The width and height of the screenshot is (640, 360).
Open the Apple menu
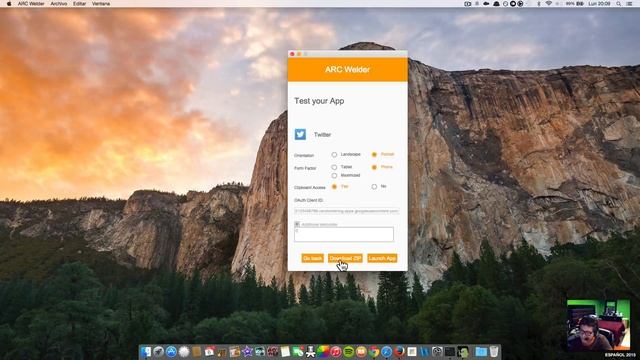click(x=9, y=4)
